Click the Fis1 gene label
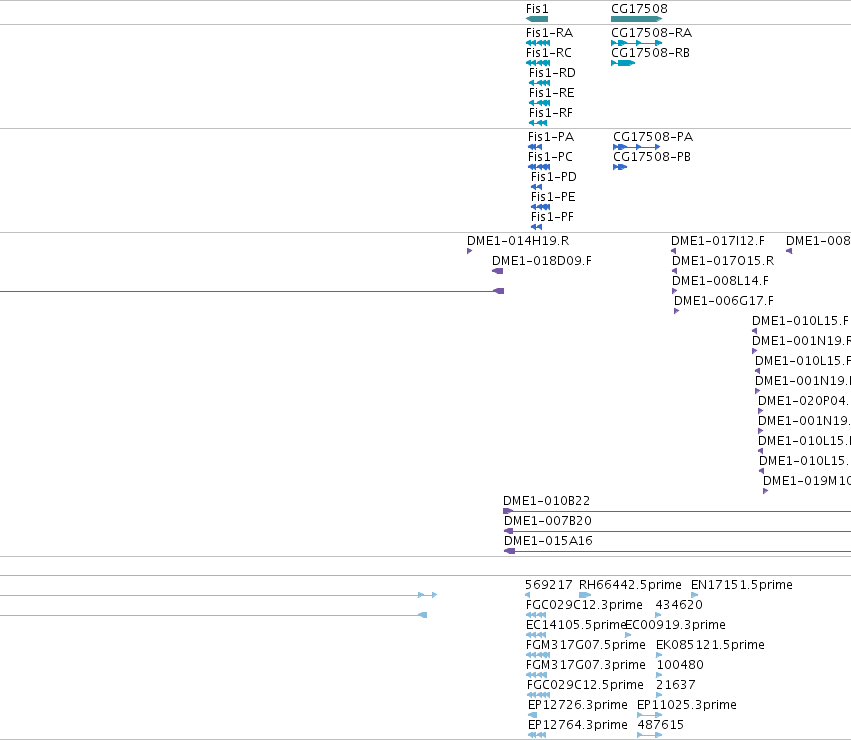 (x=537, y=9)
